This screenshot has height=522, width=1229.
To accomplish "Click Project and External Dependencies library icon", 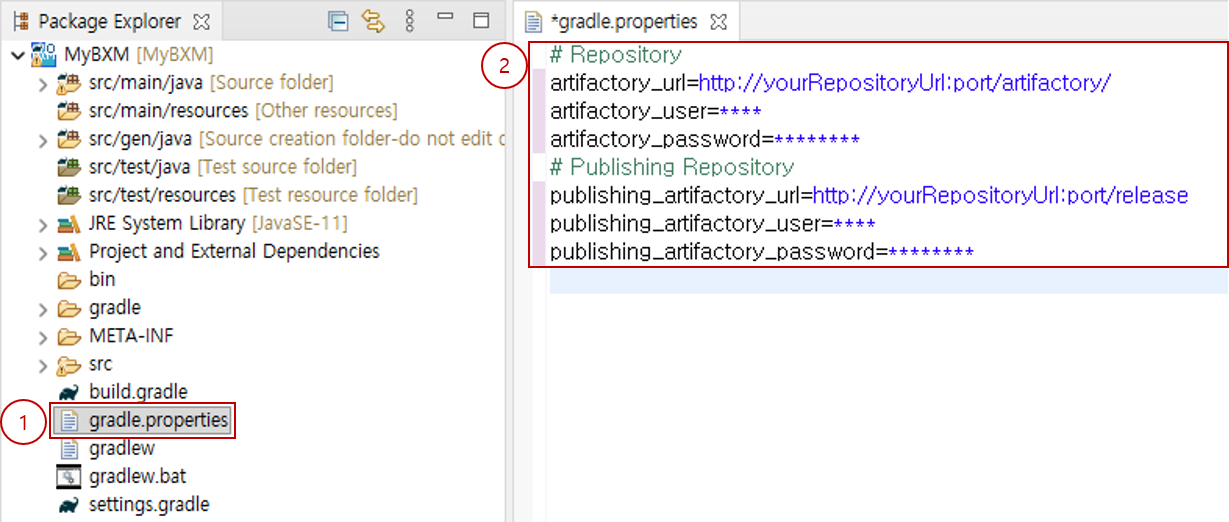I will point(69,251).
